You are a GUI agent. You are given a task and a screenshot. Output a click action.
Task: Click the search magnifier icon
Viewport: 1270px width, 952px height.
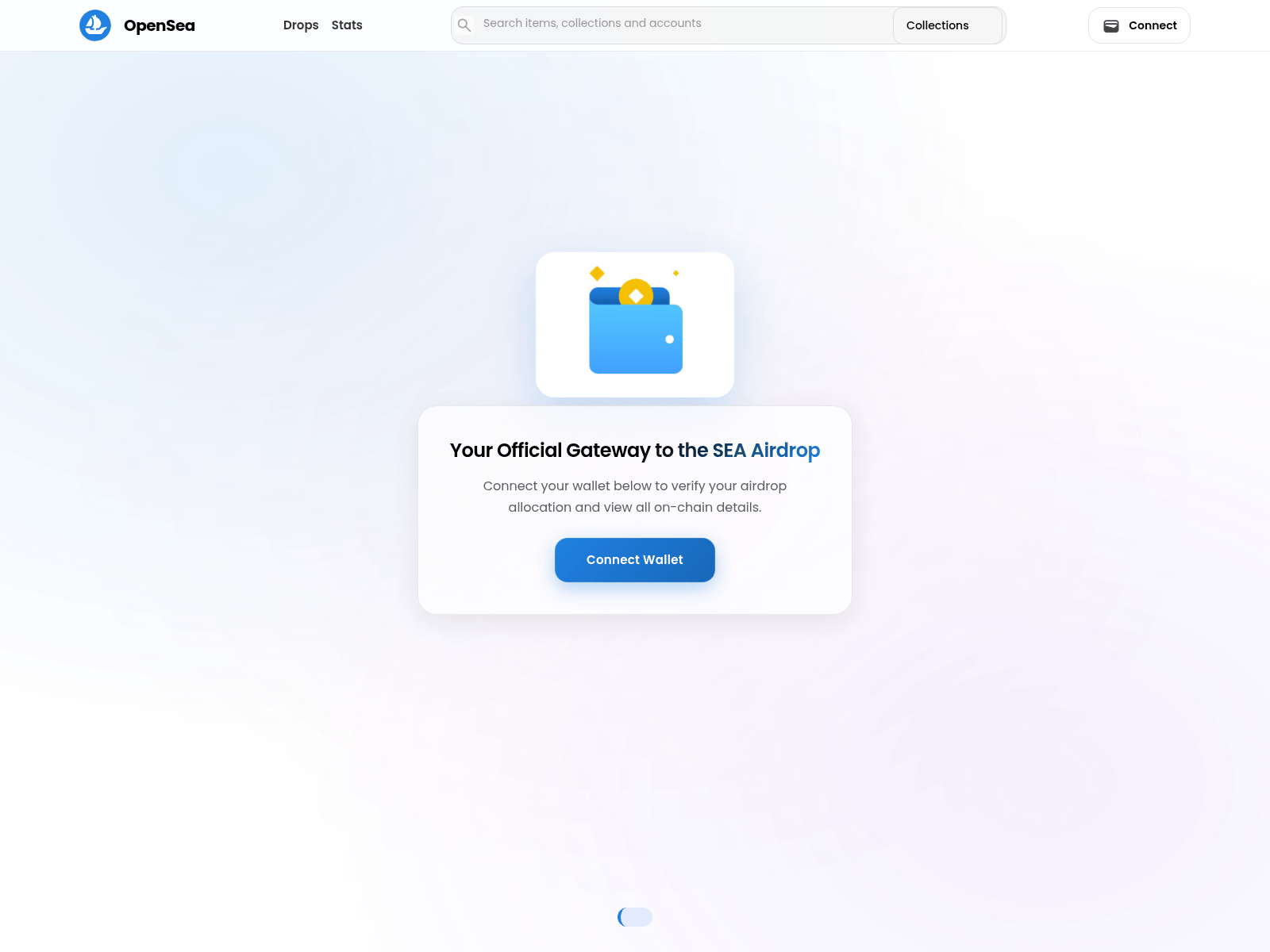click(x=464, y=25)
